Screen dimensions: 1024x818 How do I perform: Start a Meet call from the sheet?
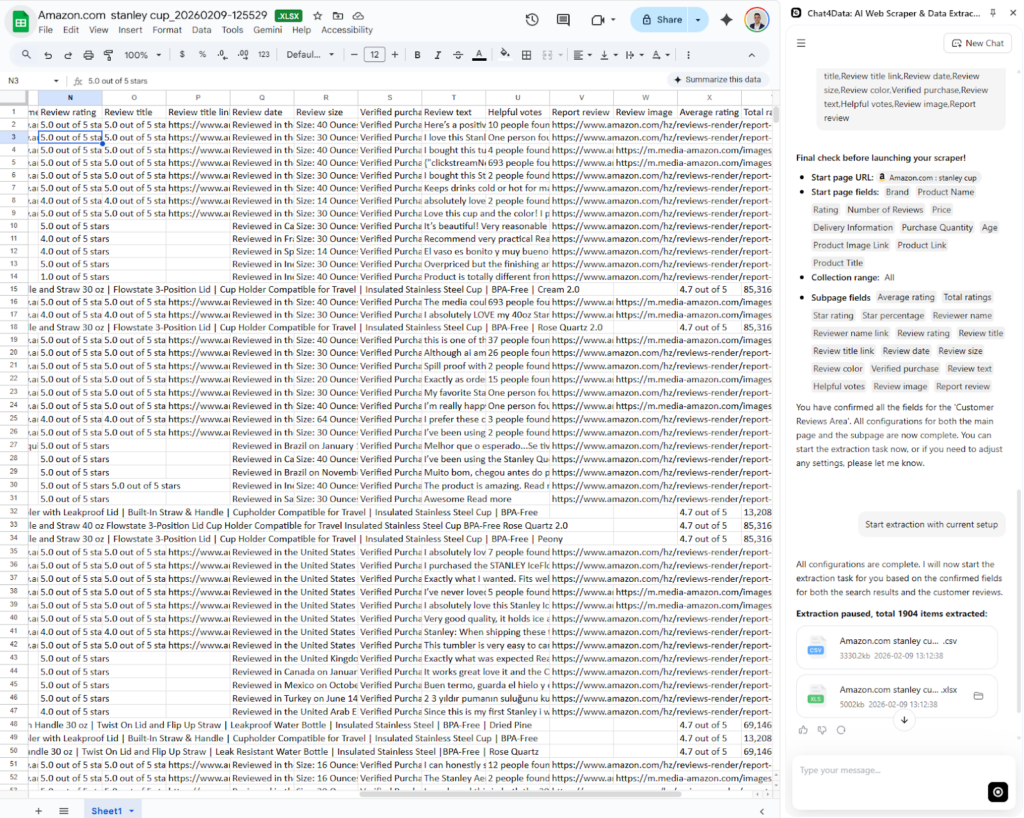[598, 19]
